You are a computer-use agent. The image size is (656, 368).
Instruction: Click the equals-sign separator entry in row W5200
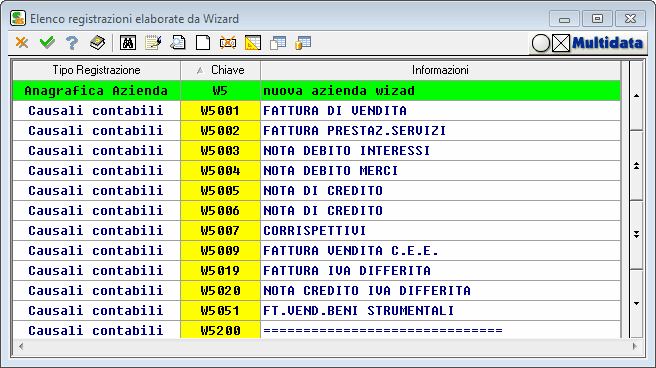click(440, 330)
